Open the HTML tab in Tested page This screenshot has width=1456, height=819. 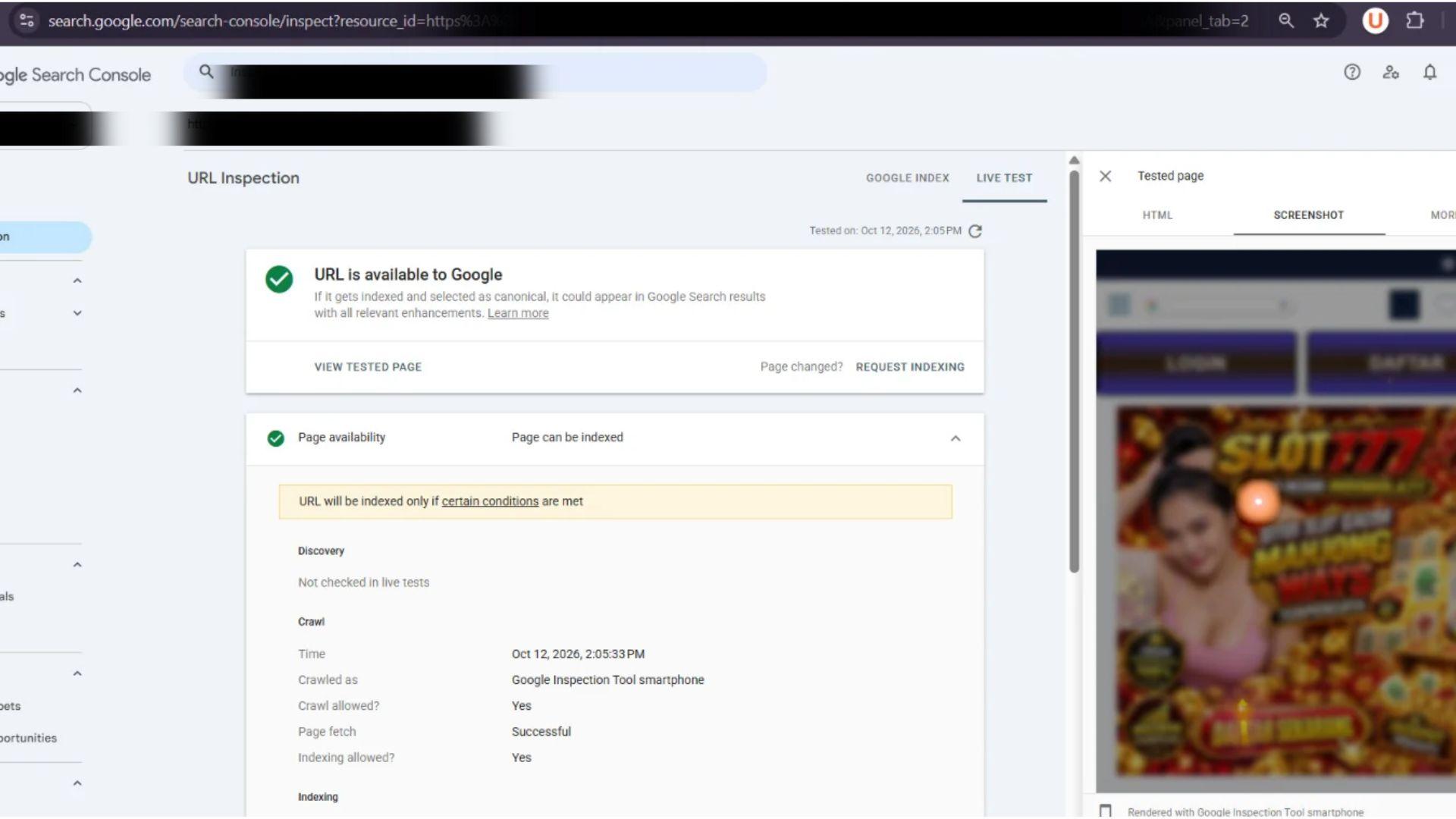pos(1157,215)
